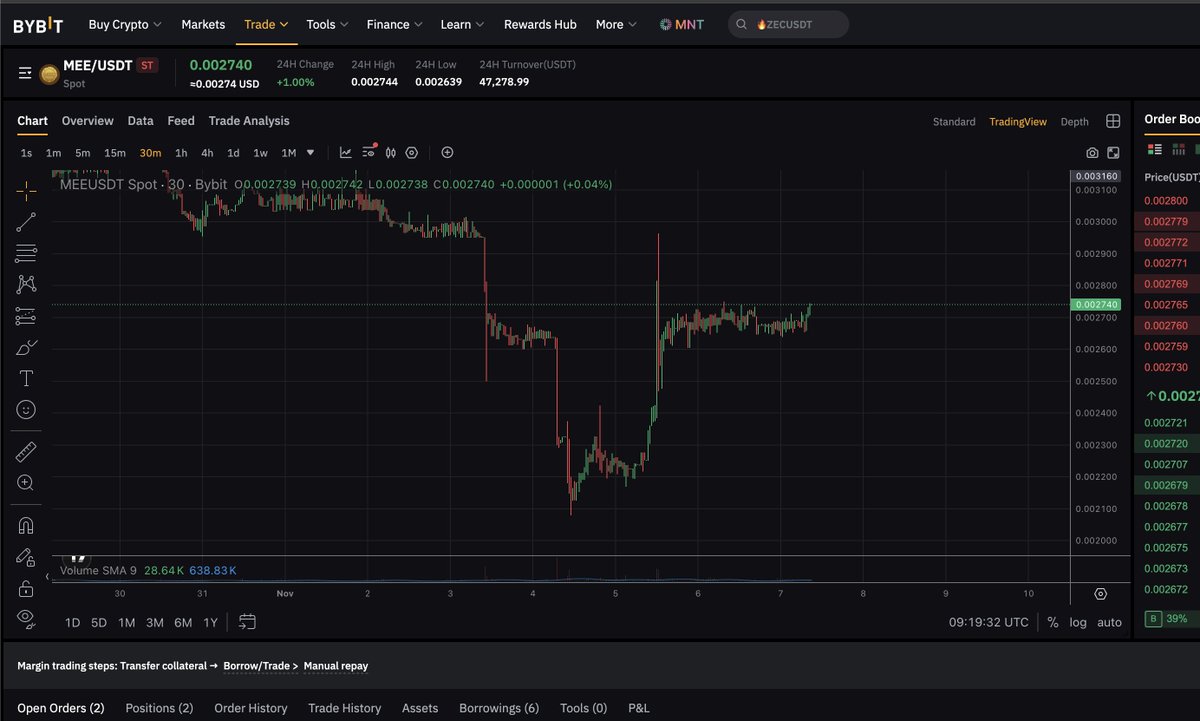
Task: Select the text annotation tool
Action: tap(26, 378)
